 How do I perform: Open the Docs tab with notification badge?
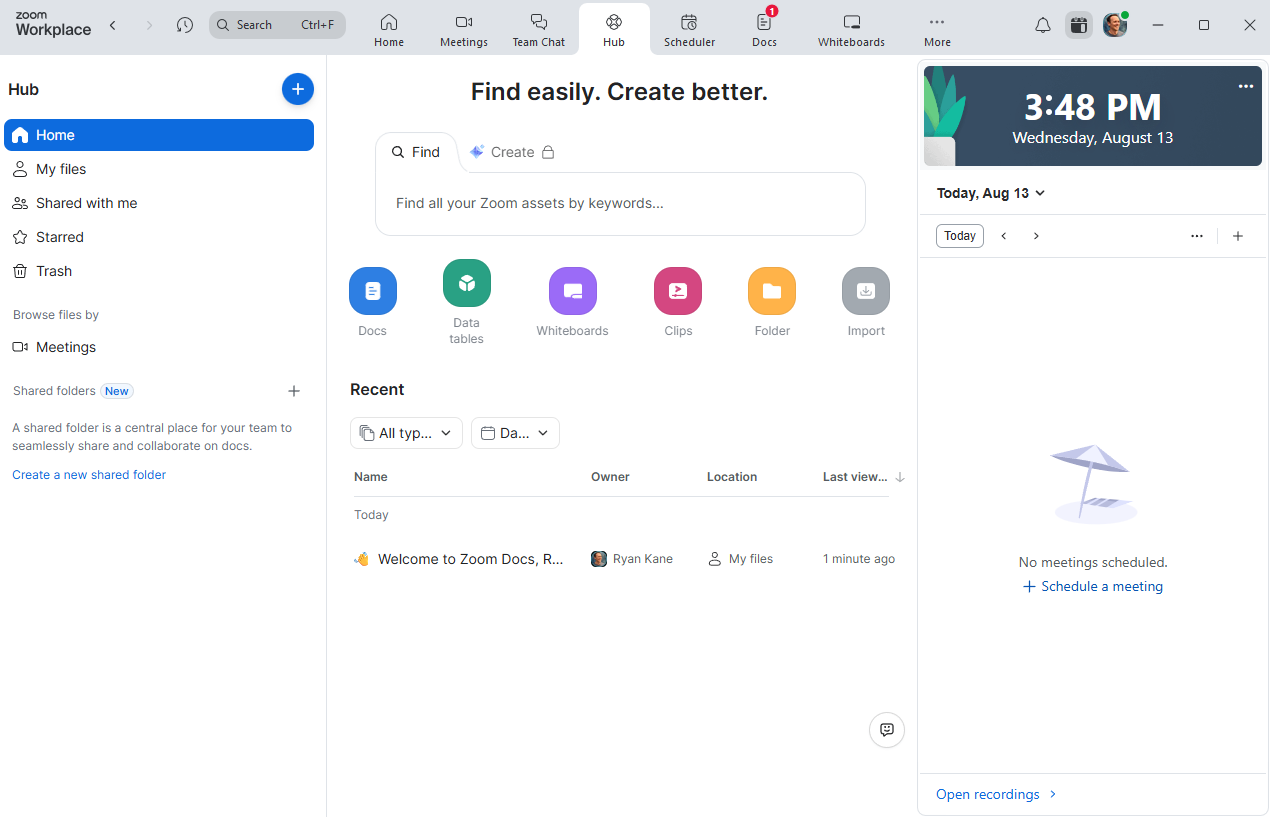point(765,30)
